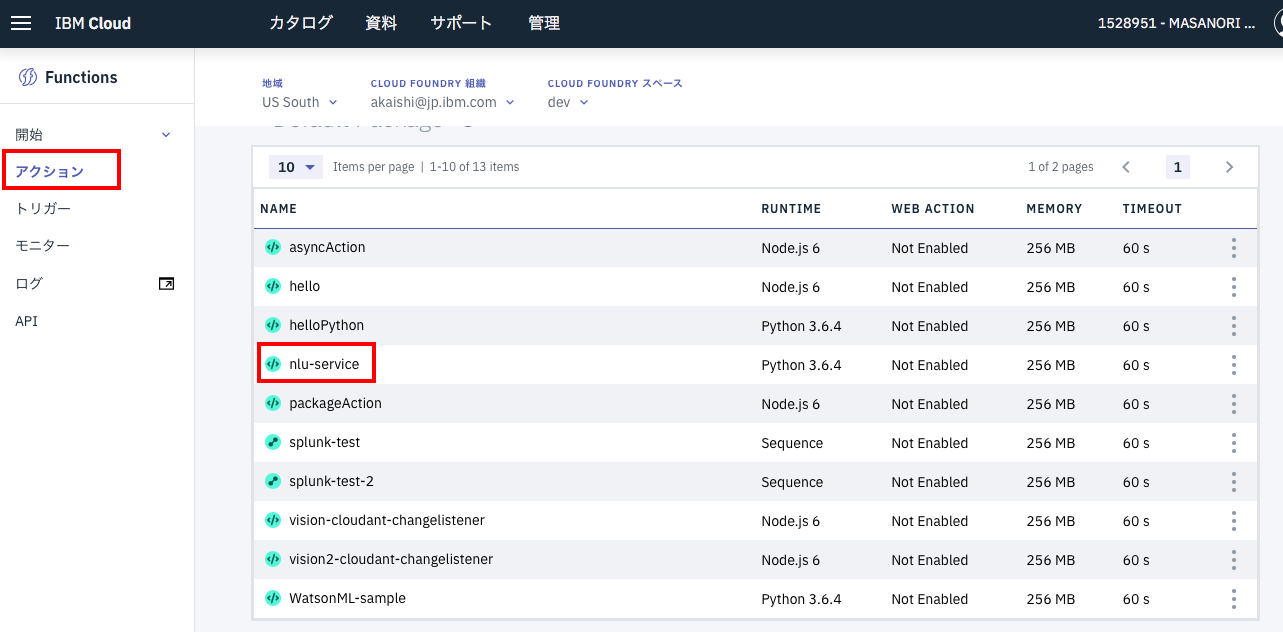Open the hamburger navigation menu

coord(20,23)
